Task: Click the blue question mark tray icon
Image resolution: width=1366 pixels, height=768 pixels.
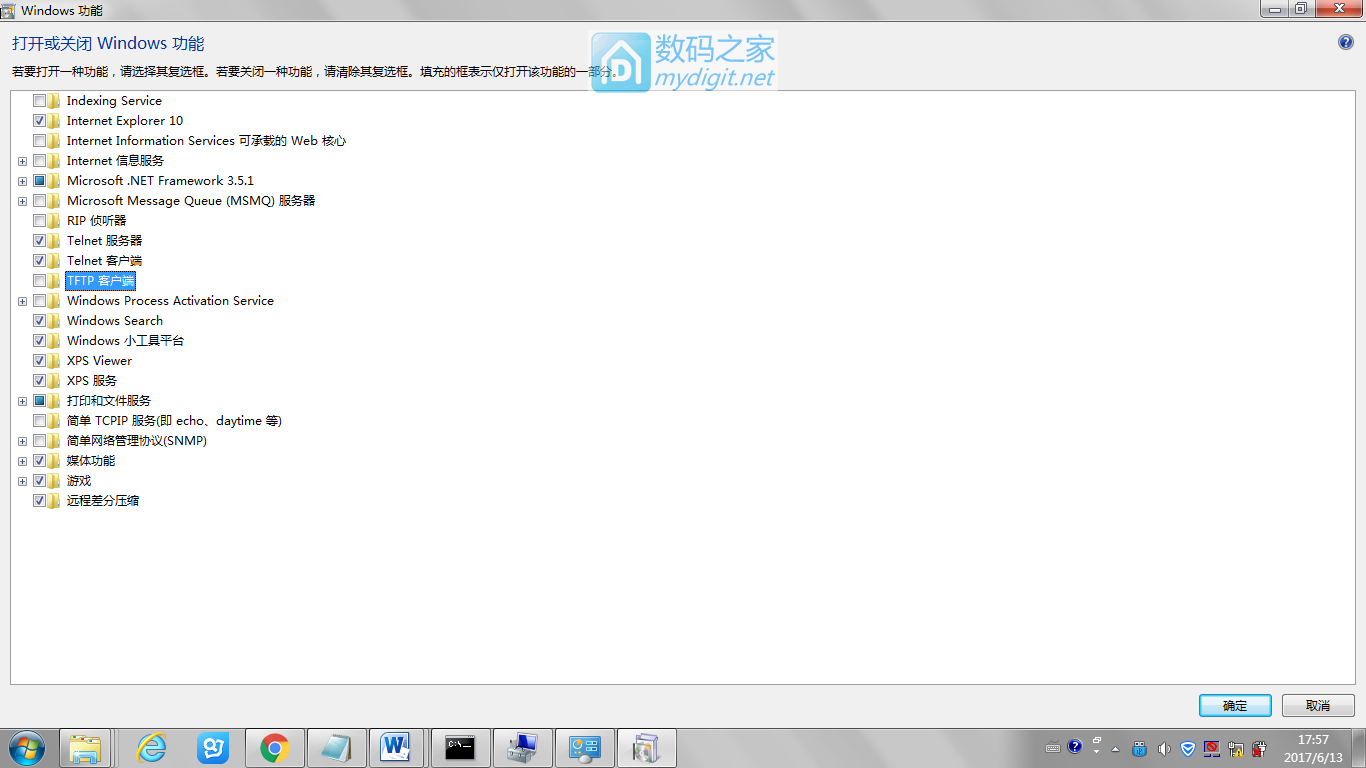Action: pos(1075,747)
